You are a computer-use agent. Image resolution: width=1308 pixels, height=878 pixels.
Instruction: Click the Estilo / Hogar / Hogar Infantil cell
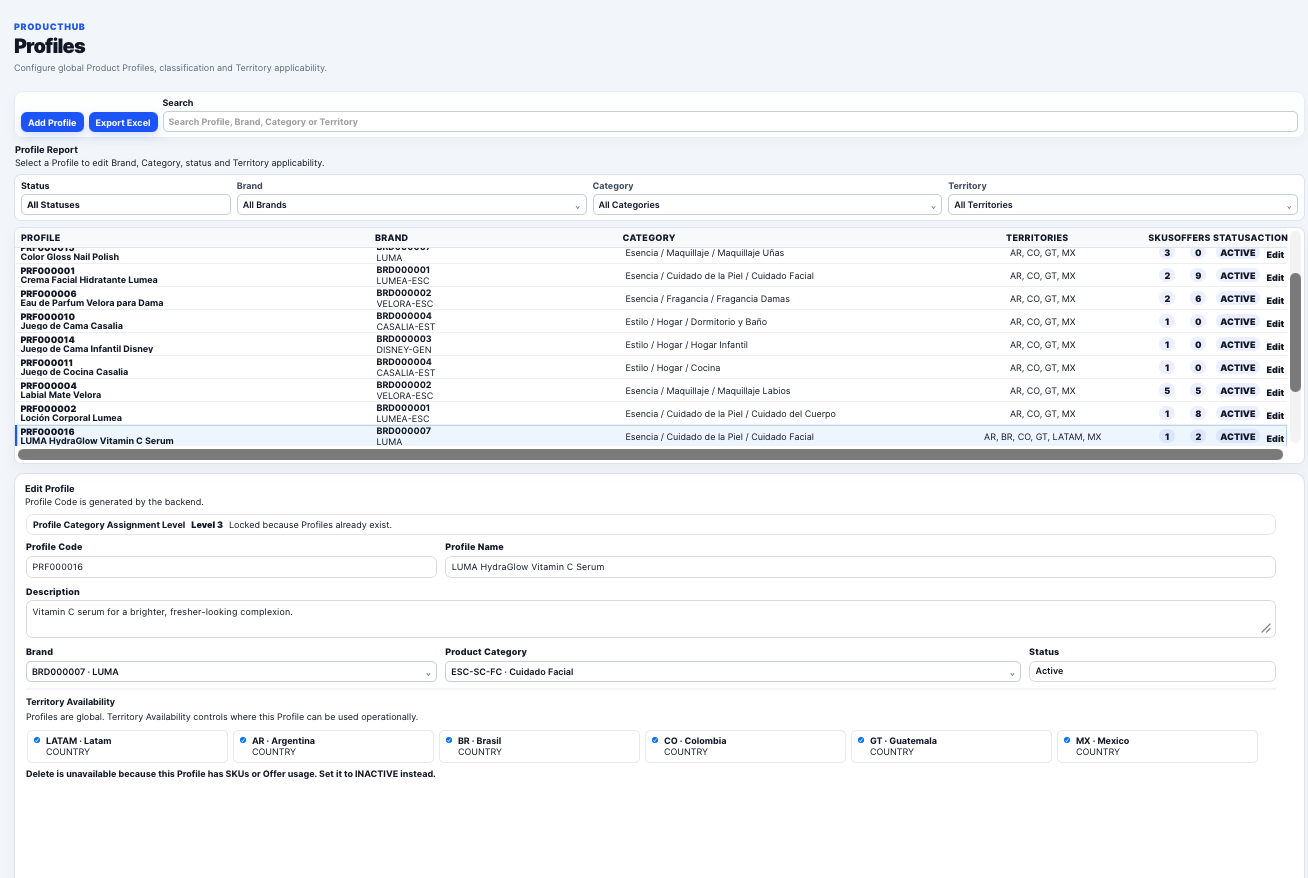coord(686,345)
